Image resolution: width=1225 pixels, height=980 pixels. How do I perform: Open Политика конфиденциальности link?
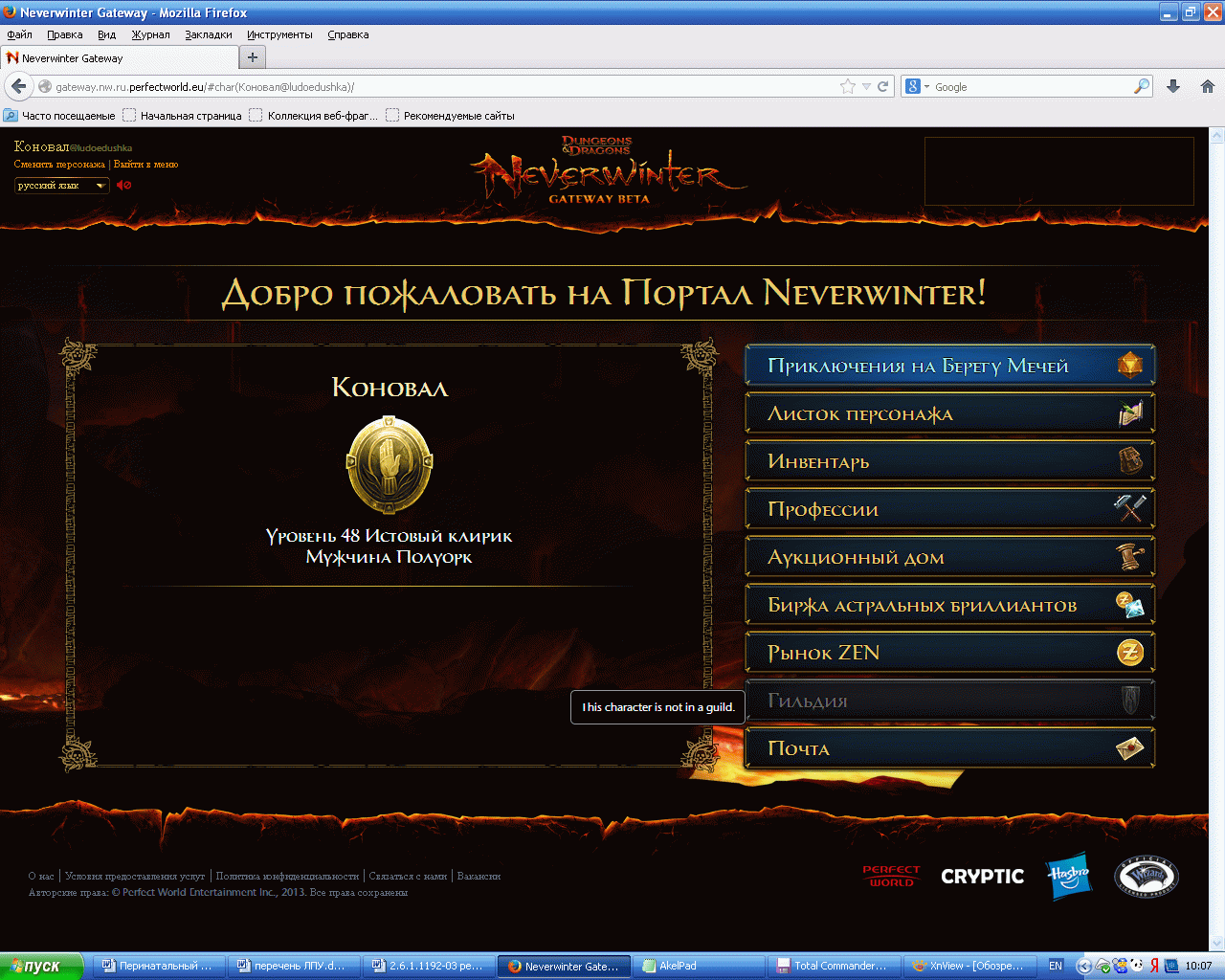tap(287, 876)
